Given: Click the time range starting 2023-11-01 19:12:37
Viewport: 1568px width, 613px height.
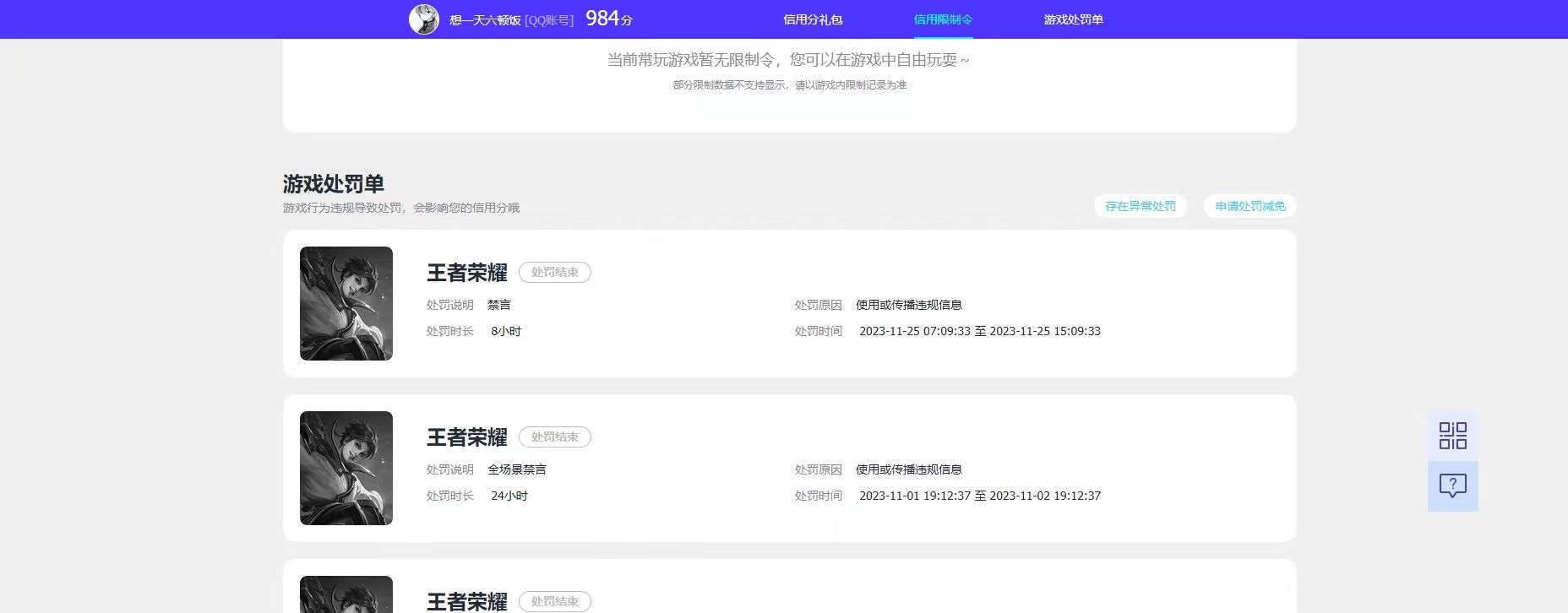Looking at the screenshot, I should tap(980, 496).
